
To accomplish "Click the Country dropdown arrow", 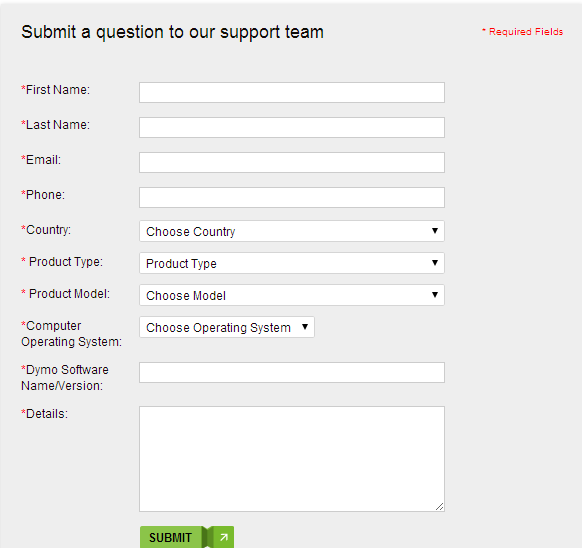I will pyautogui.click(x=435, y=231).
